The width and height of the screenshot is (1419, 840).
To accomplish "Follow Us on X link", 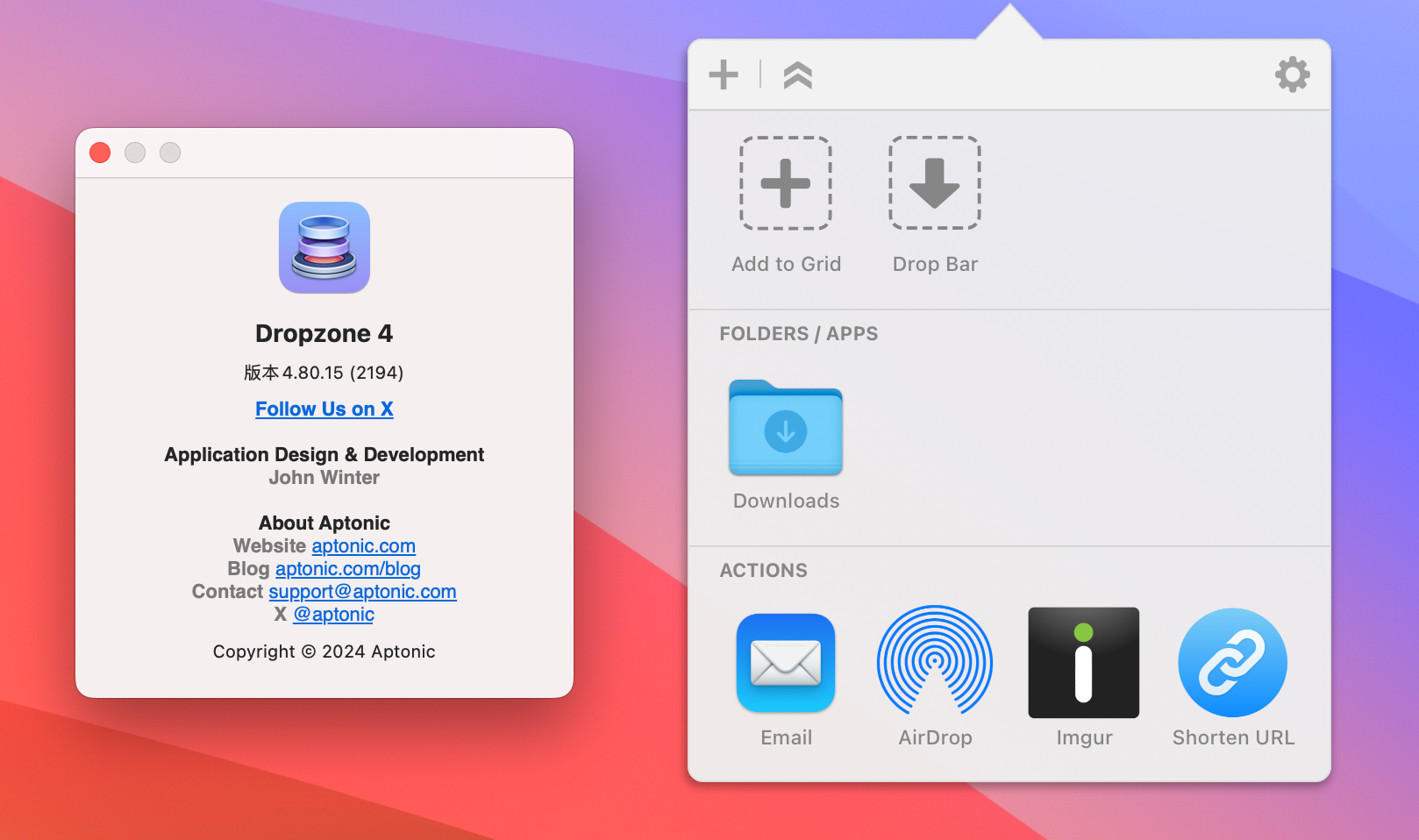I will 324,409.
